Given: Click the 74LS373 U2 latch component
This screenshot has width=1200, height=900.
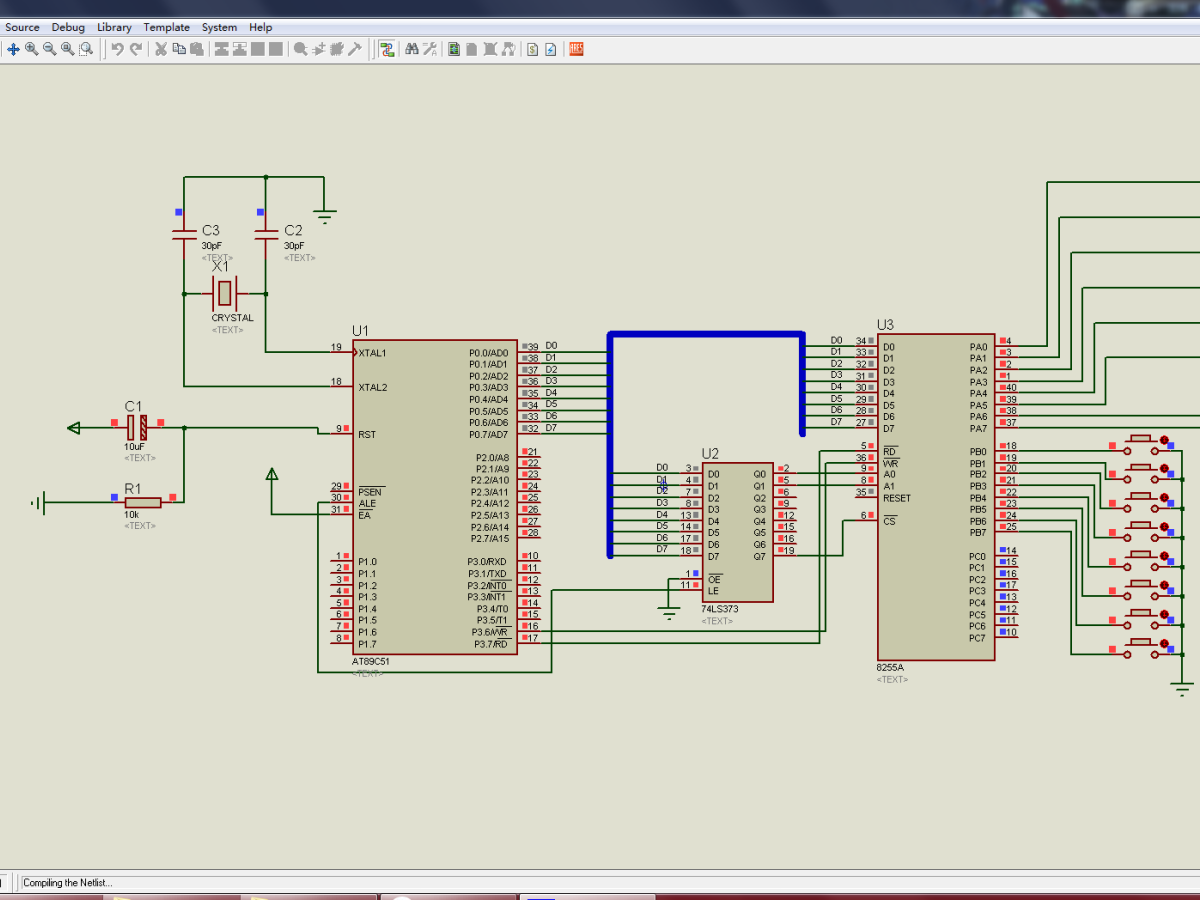Looking at the screenshot, I should pos(737,532).
